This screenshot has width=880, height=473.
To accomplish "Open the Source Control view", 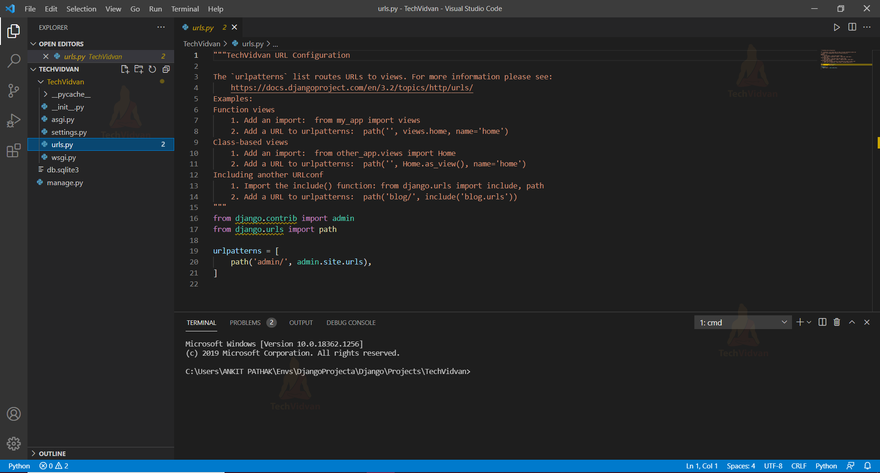I will 14,90.
